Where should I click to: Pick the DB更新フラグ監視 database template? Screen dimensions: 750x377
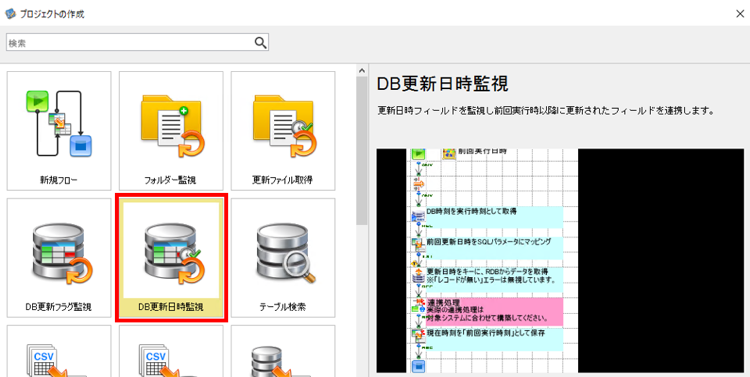tap(59, 258)
